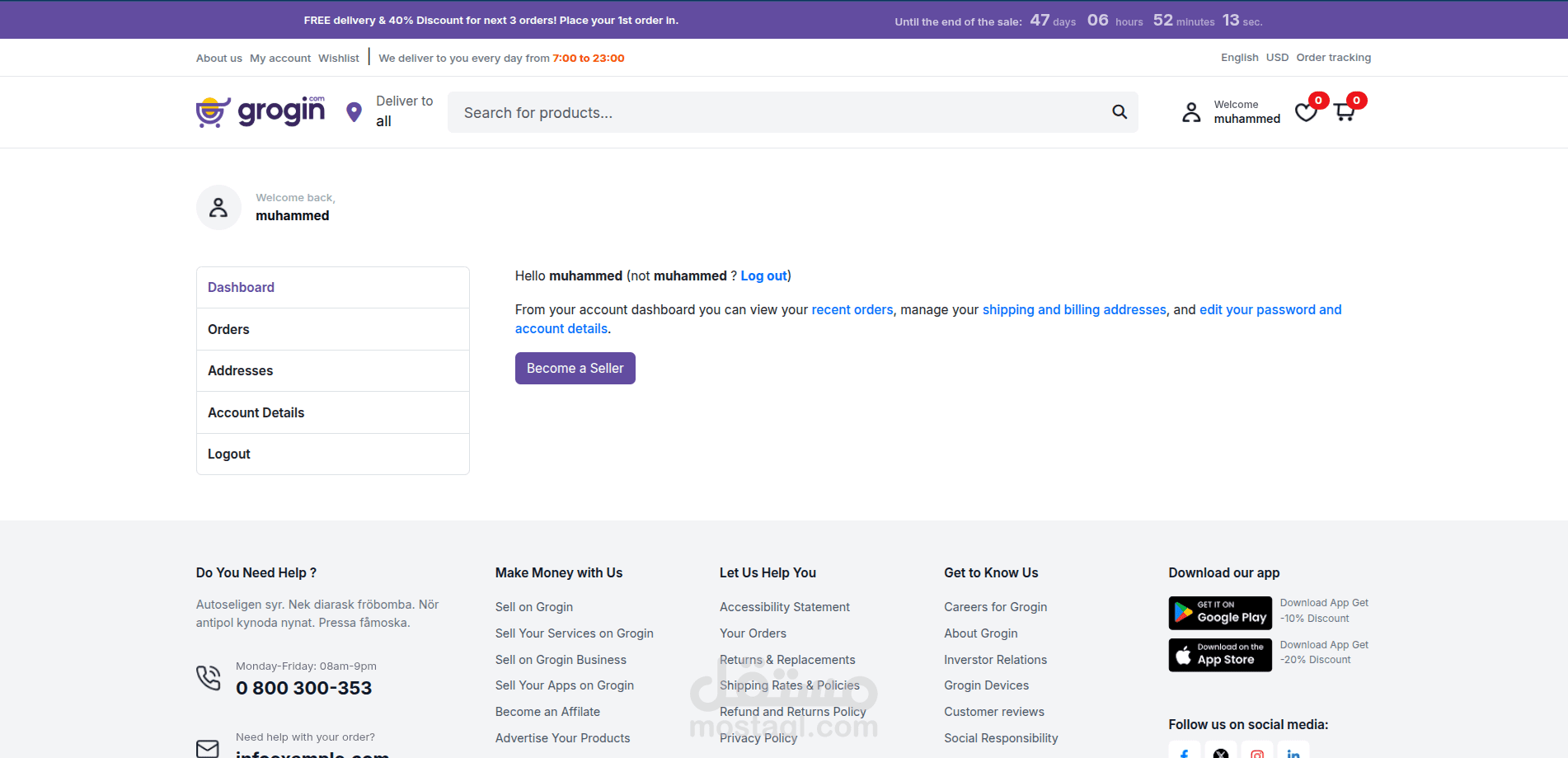This screenshot has height=758, width=1568.
Task: Click the Become a Seller button
Action: pyautogui.click(x=575, y=368)
